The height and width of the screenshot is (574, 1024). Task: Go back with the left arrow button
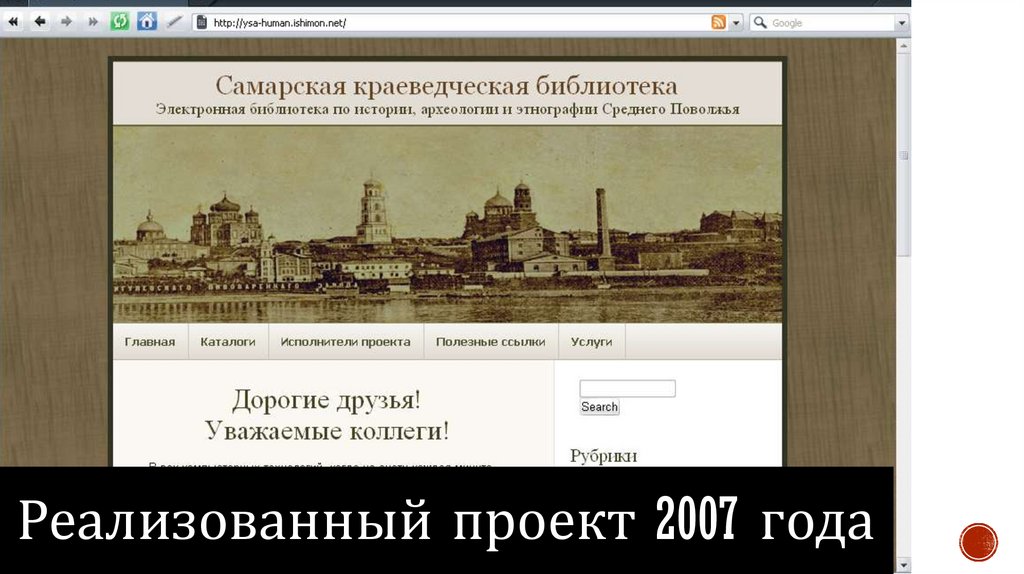(40, 22)
